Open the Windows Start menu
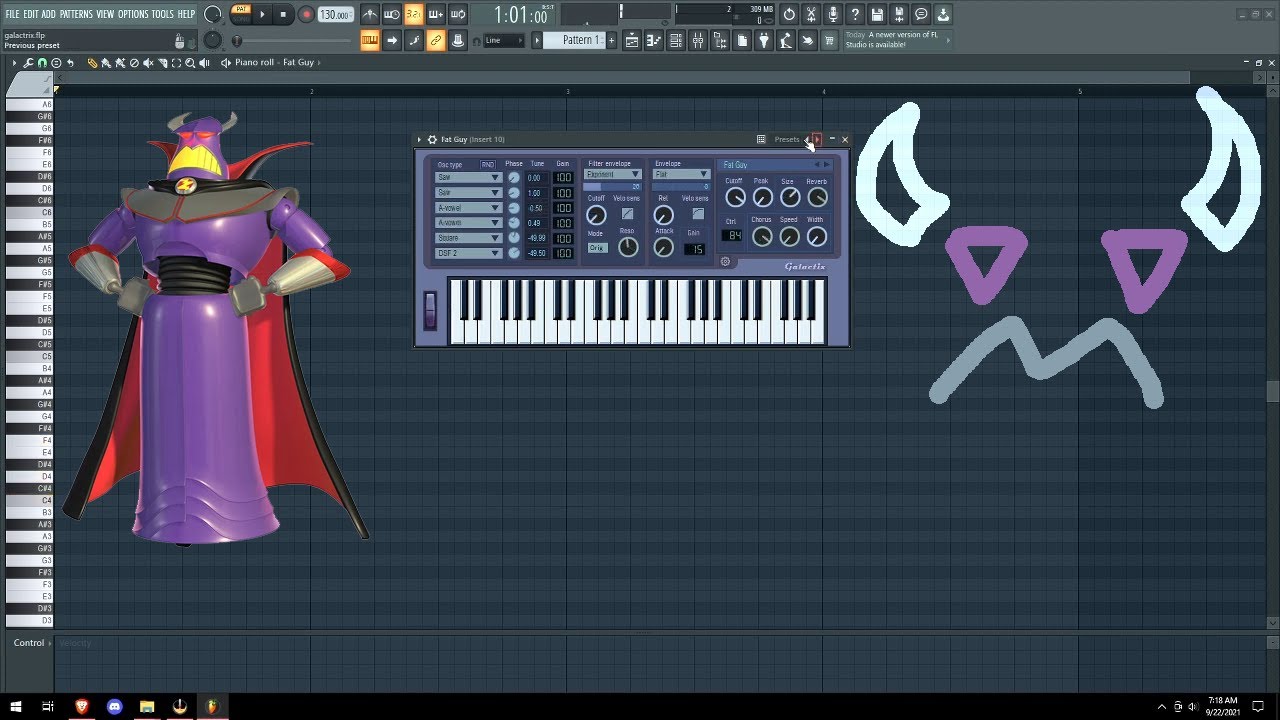The height and width of the screenshot is (720, 1280). coord(15,706)
